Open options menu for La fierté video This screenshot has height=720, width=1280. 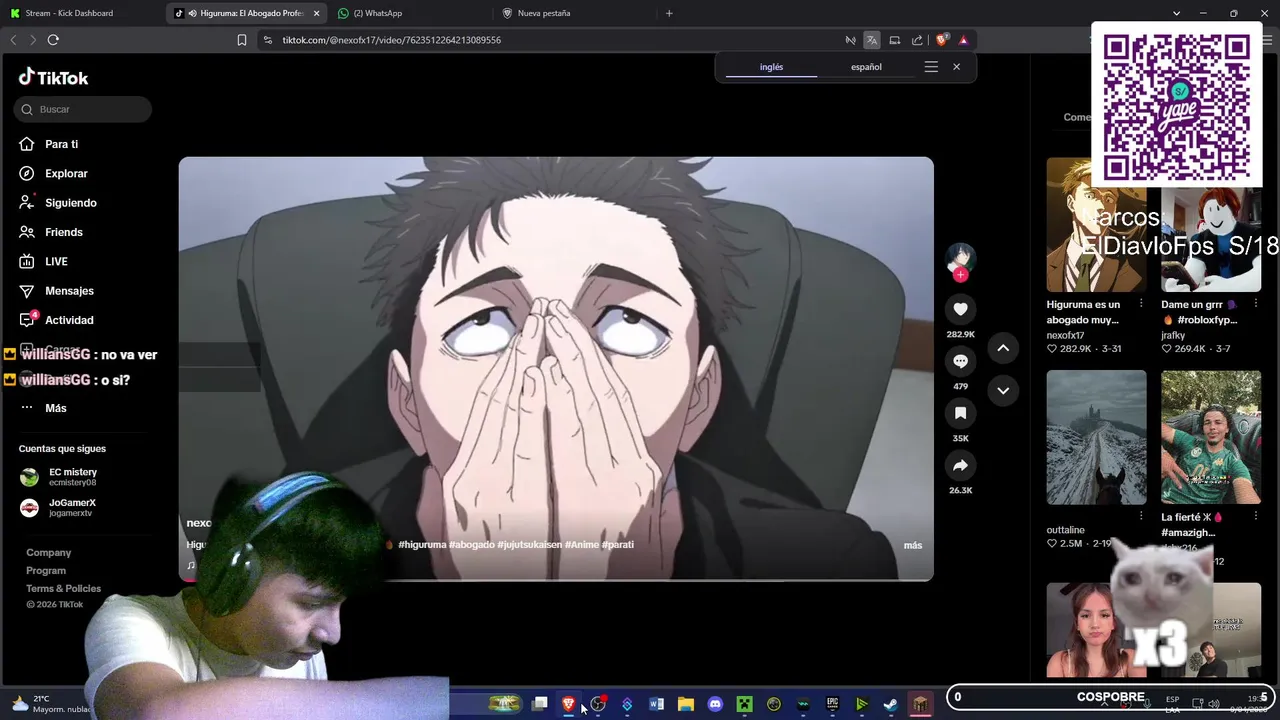pos(1255,516)
